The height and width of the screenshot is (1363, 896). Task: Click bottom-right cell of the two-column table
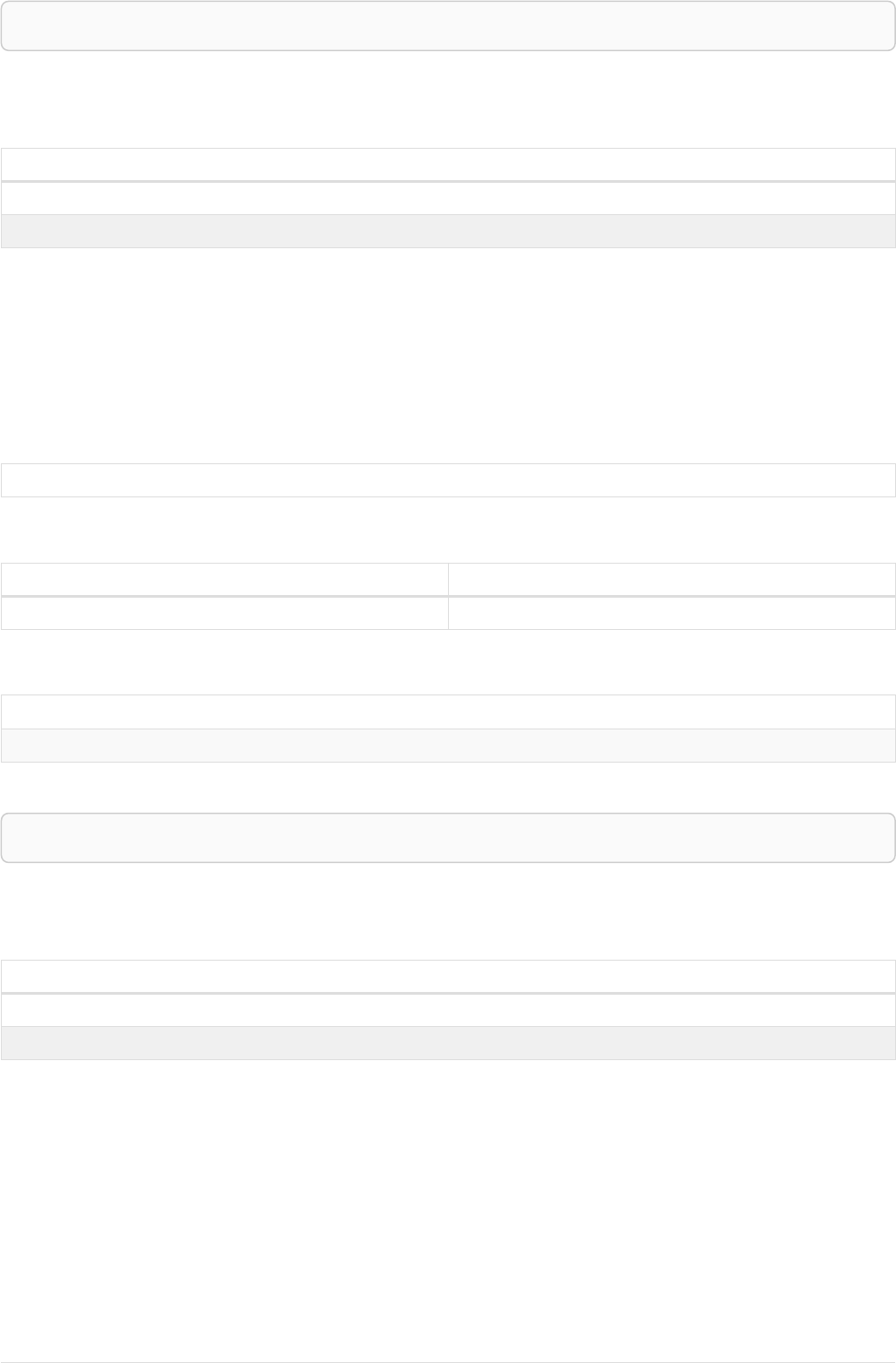(671, 613)
